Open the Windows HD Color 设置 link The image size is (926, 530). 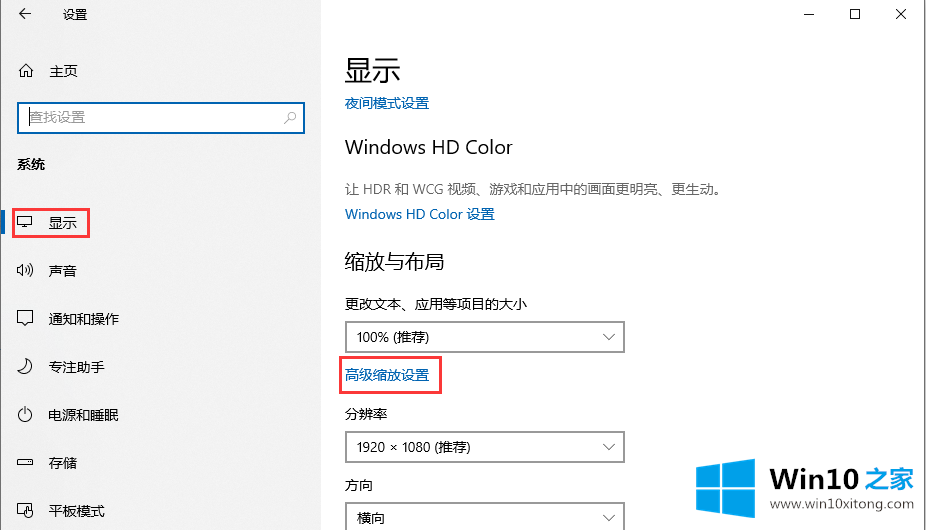(x=419, y=214)
